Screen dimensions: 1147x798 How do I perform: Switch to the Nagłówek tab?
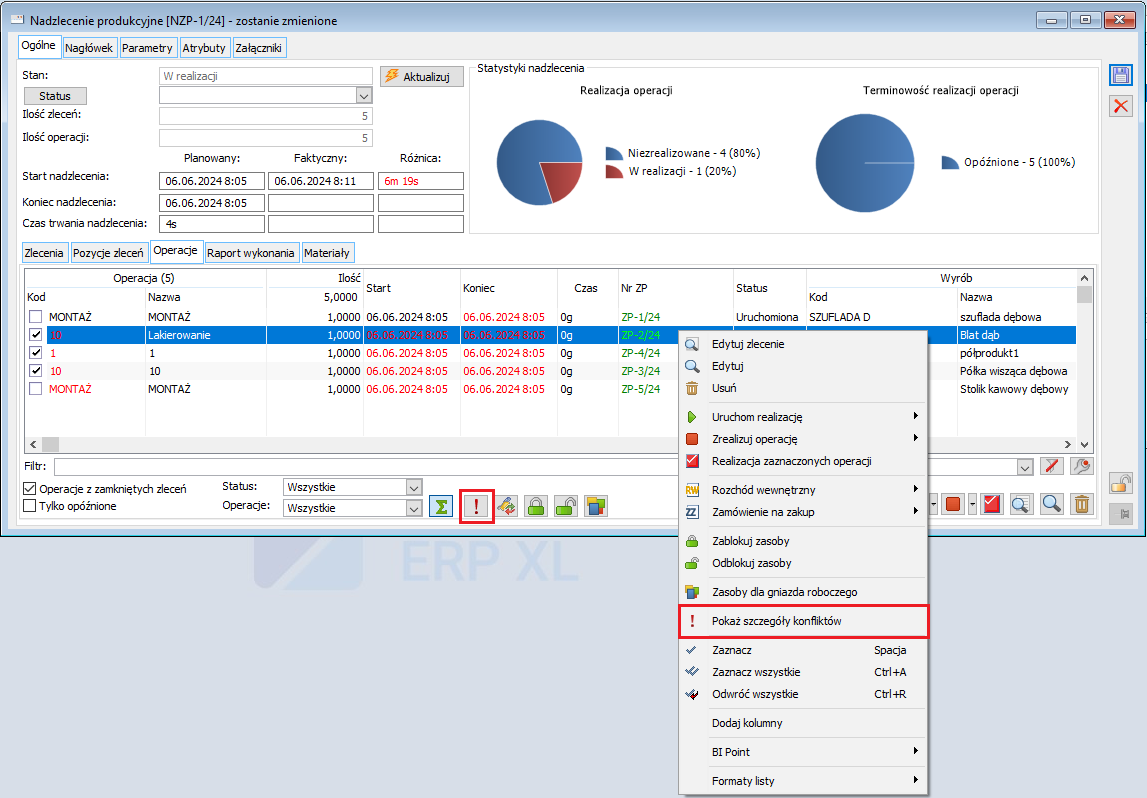coord(89,48)
